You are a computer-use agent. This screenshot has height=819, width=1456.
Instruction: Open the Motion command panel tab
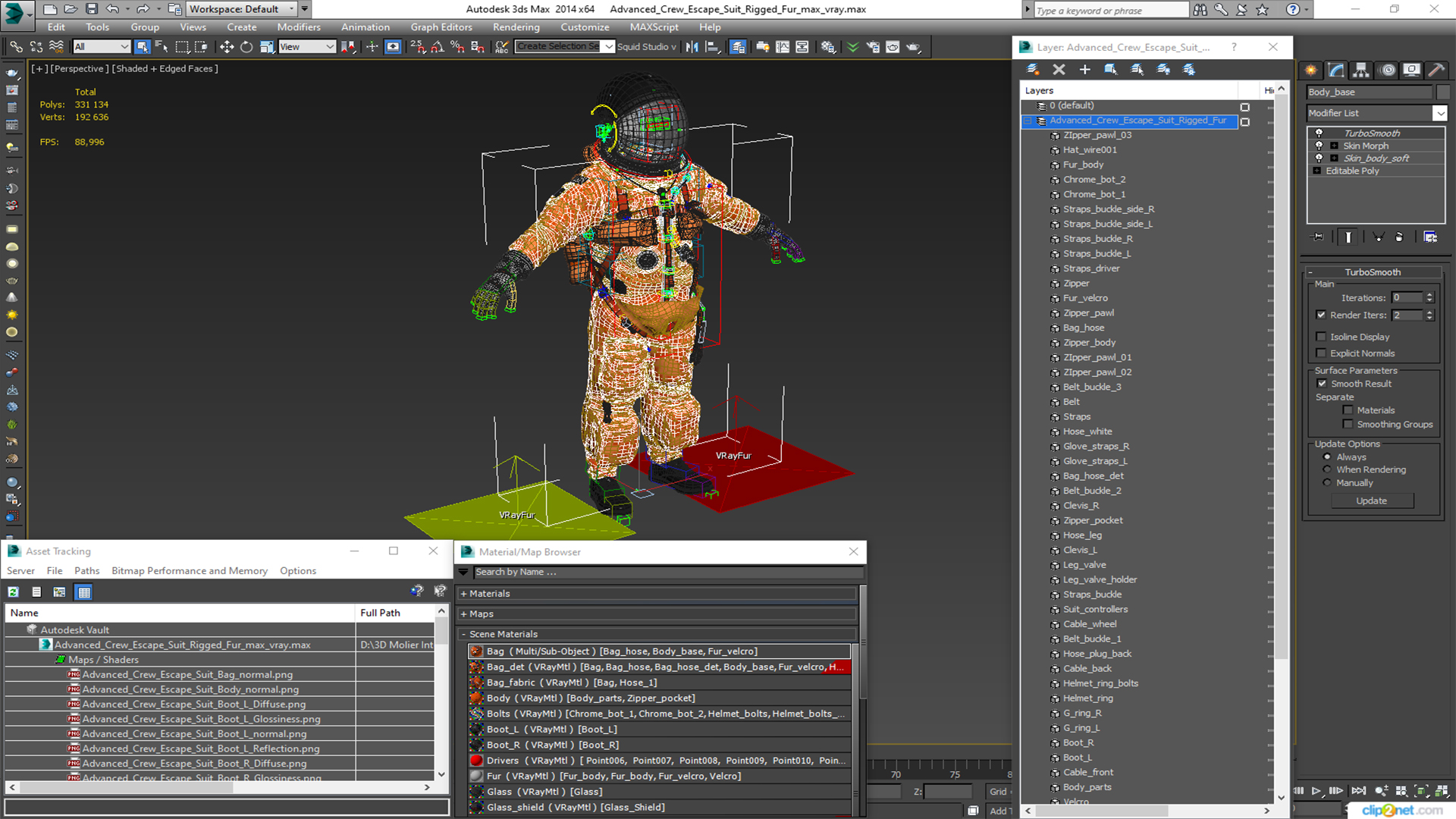(1388, 70)
